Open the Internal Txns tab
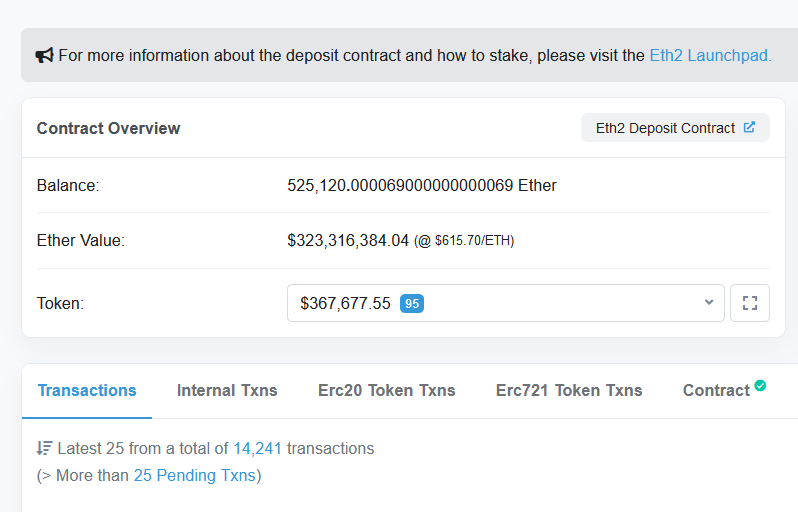 click(227, 390)
